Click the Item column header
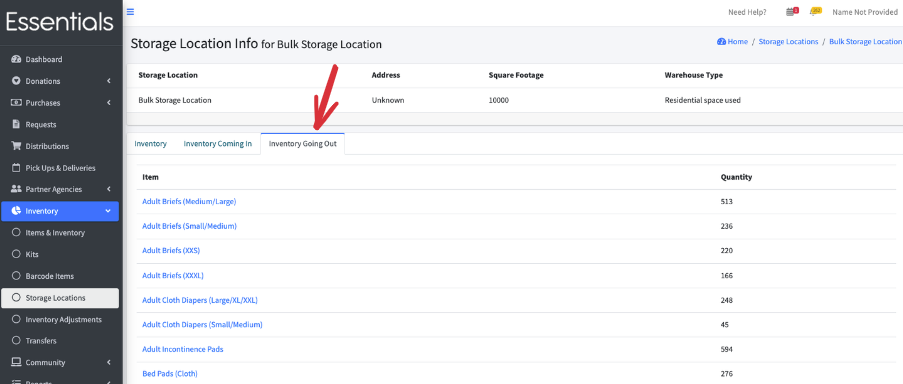Image resolution: width=903 pixels, height=384 pixels. pyautogui.click(x=150, y=177)
